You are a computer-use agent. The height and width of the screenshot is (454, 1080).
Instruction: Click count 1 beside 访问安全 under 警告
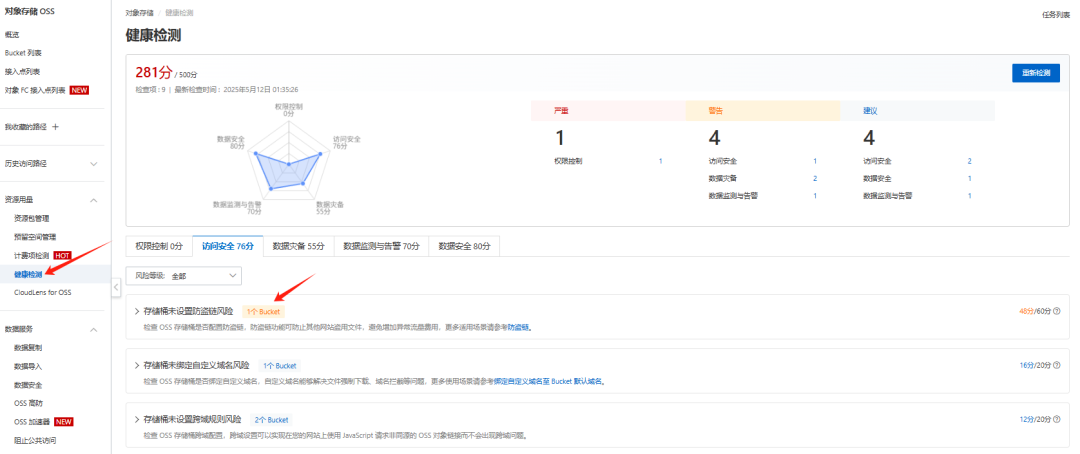click(815, 161)
